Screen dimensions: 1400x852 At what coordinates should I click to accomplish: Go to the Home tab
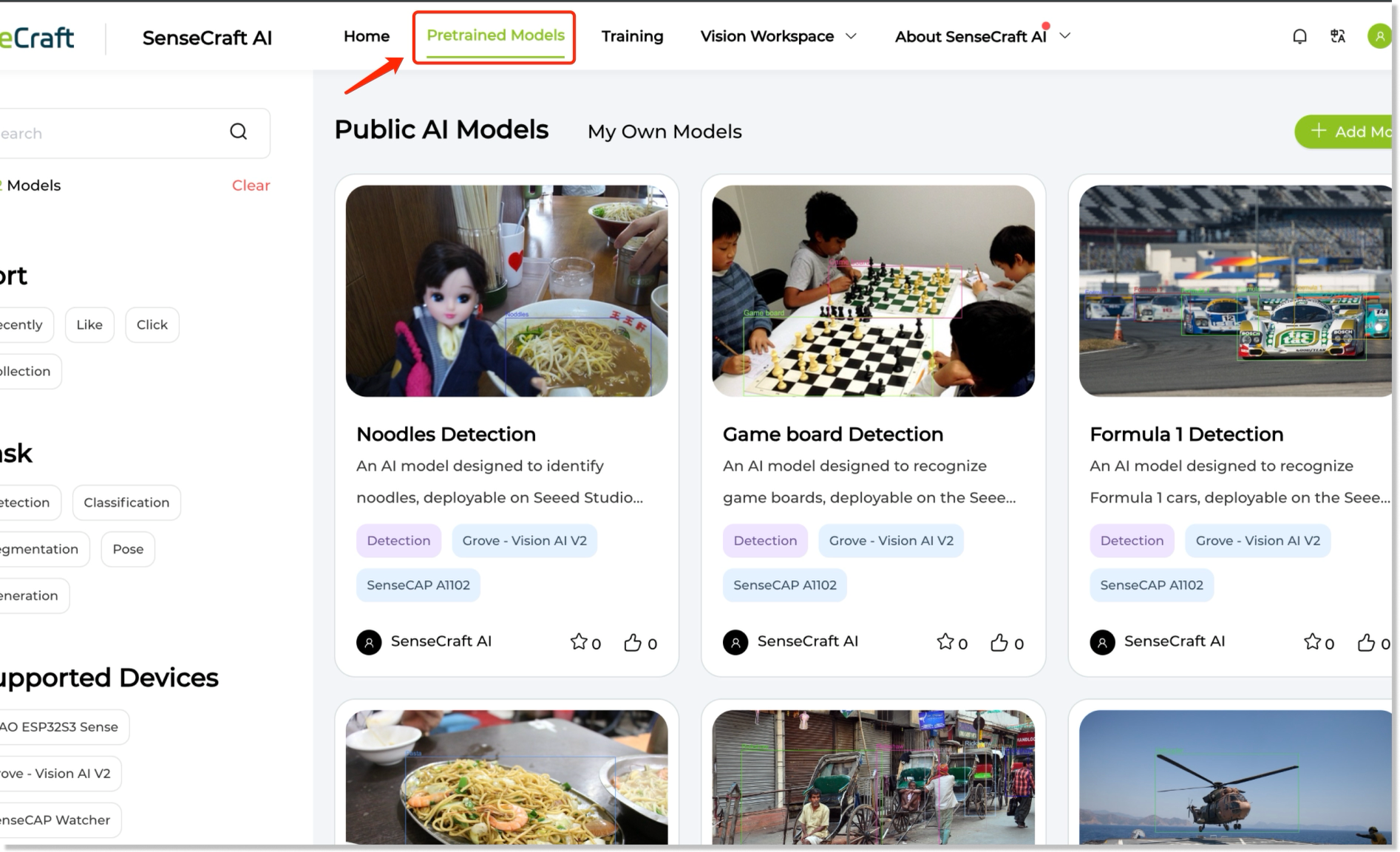tap(367, 36)
